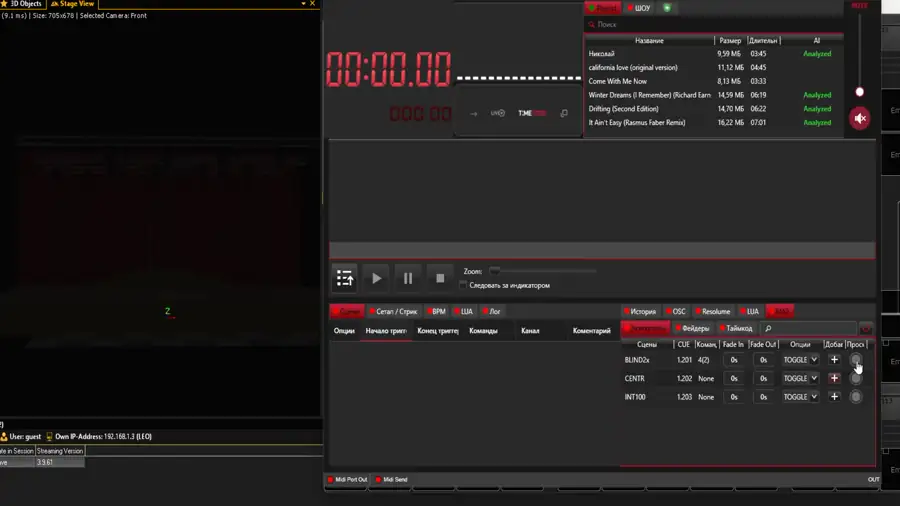Click the Начало тригг column header

[x=386, y=330]
